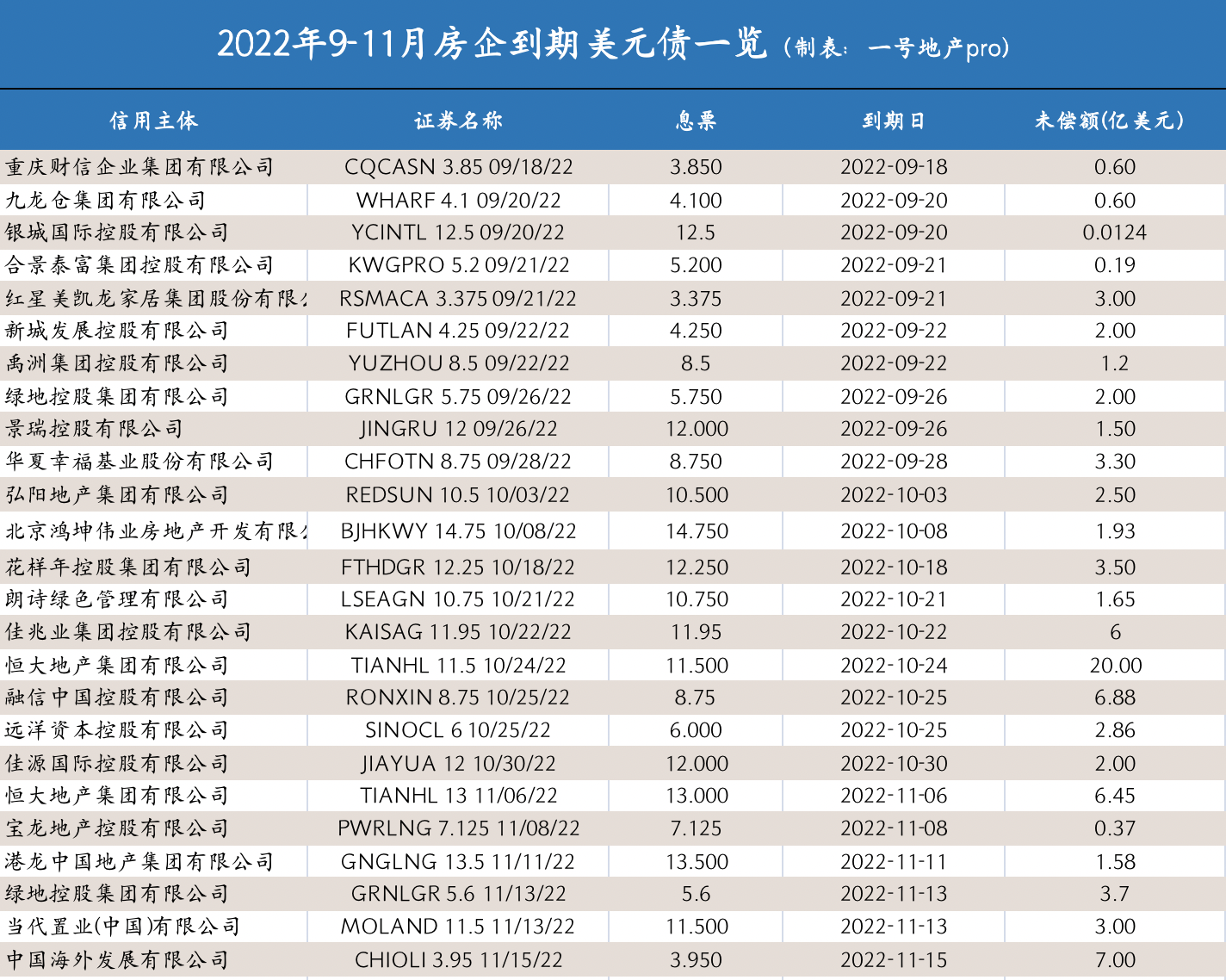Select the cell 佳源国际控股有限公司

[x=117, y=764]
